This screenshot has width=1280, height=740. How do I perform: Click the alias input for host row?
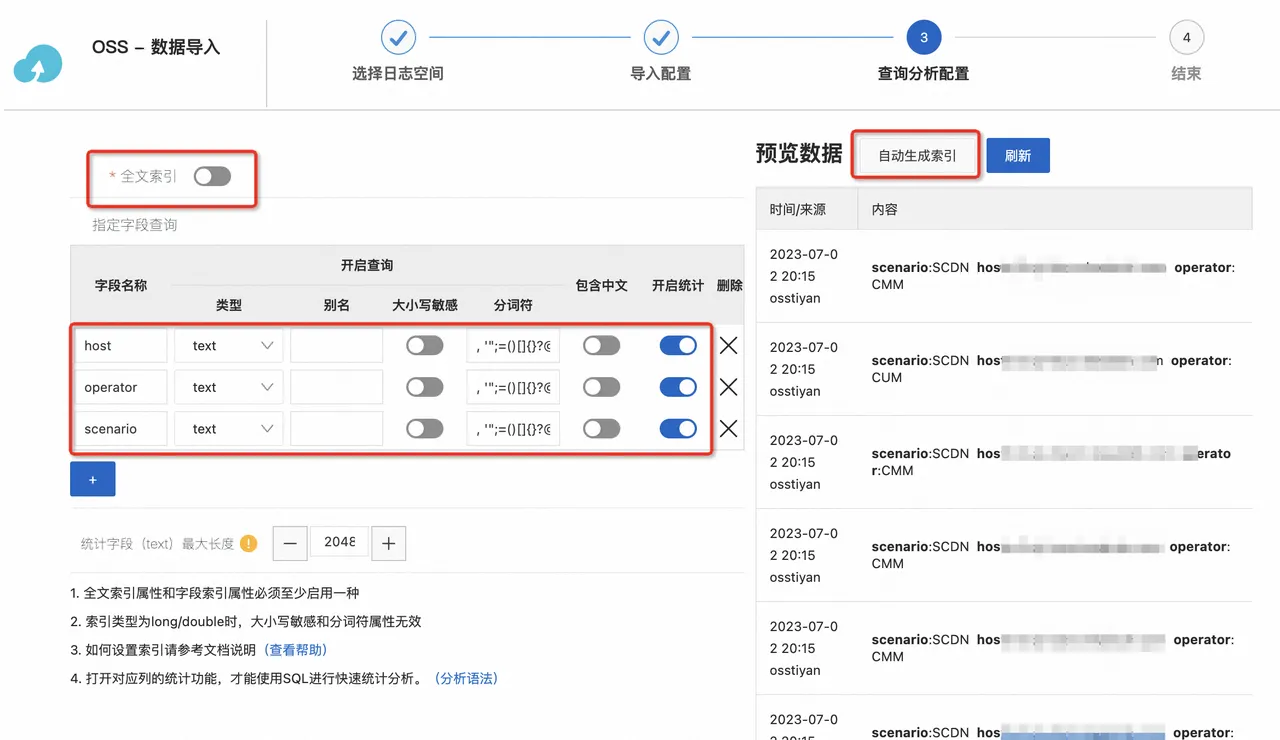pos(337,346)
